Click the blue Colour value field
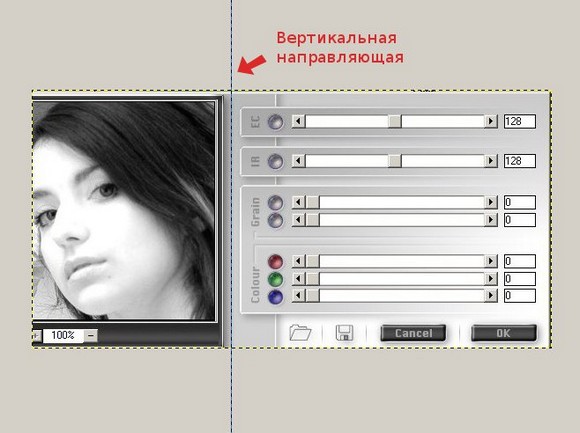Screen dimensions: 580x433 520,296
